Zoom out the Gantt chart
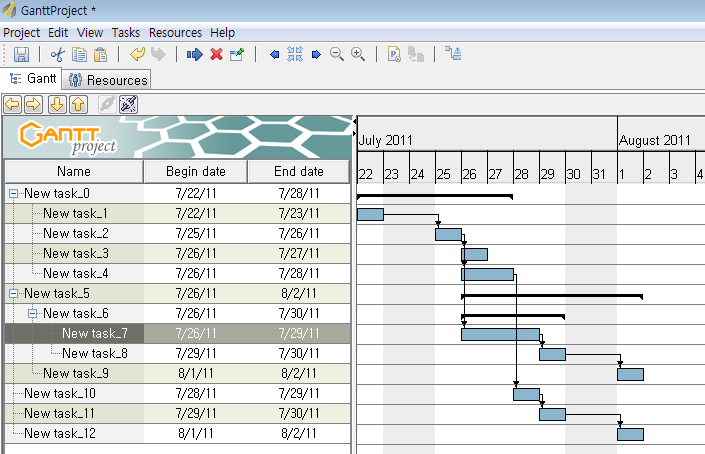 tap(337, 54)
